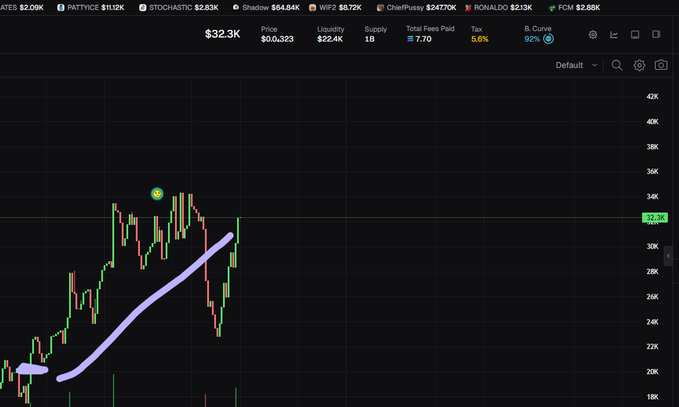Click the Supply value 1B

(369, 39)
